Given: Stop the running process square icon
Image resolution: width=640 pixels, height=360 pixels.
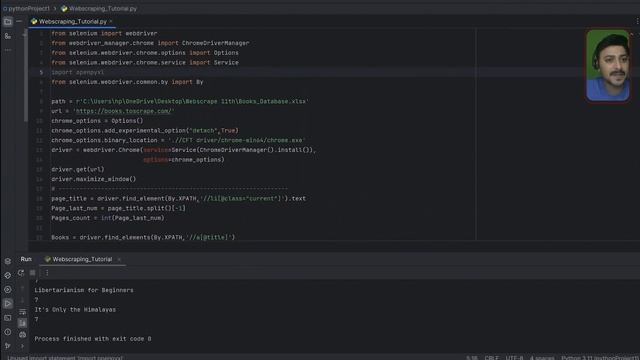Looking at the screenshot, I should (33, 273).
